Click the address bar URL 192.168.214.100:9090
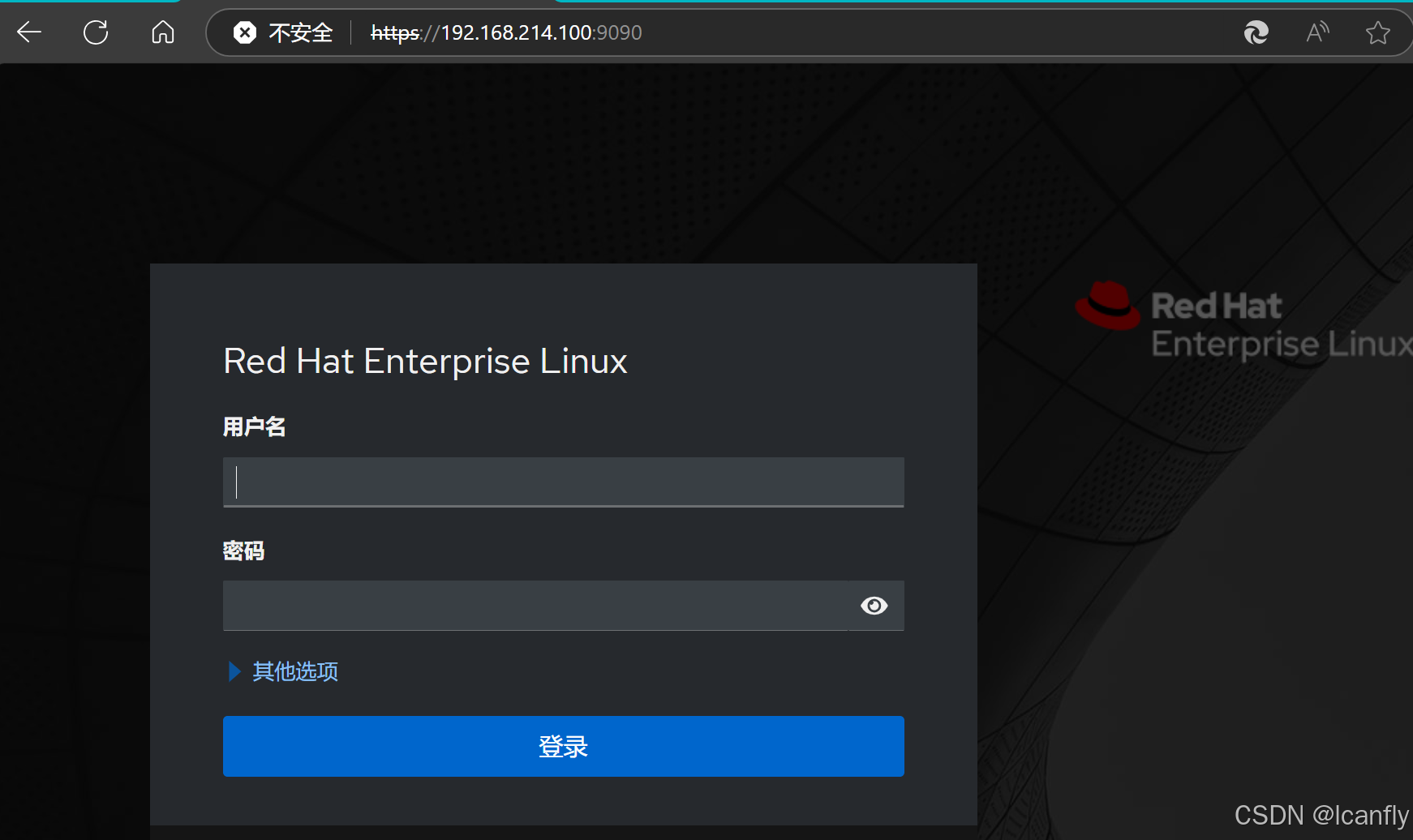Image resolution: width=1413 pixels, height=840 pixels. coord(506,32)
